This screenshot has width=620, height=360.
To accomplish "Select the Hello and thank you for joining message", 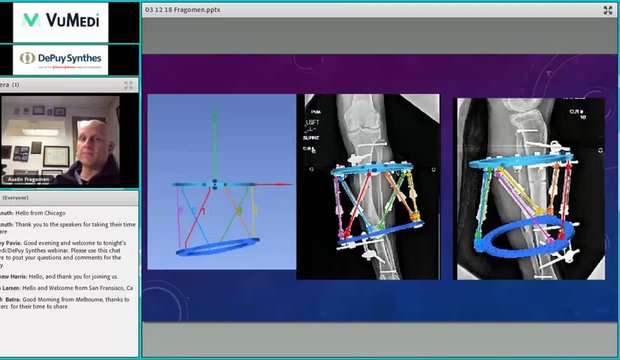I will coord(59,277).
